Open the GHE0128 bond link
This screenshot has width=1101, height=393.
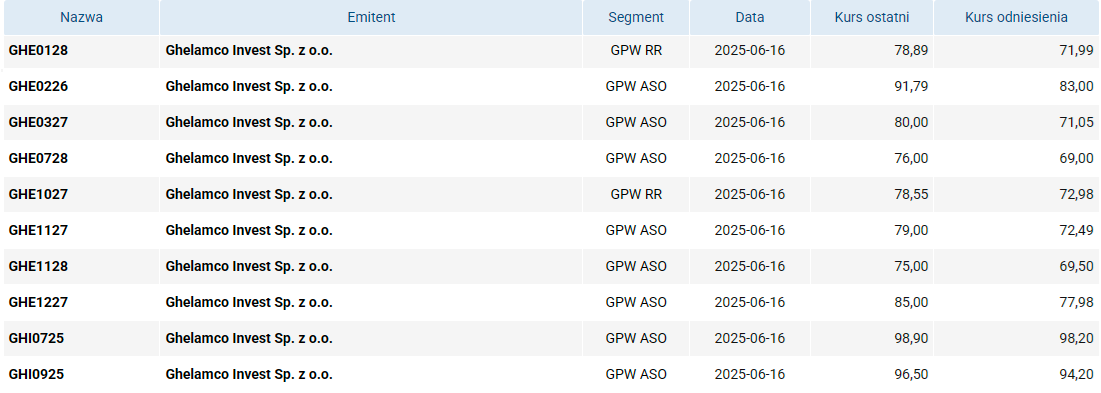pyautogui.click(x=38, y=51)
